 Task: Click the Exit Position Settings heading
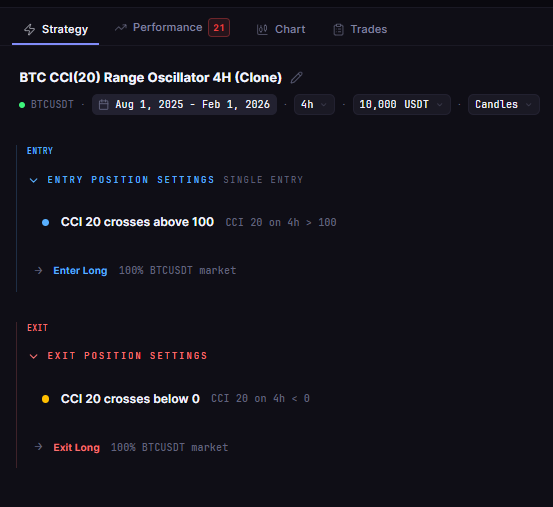[127, 356]
